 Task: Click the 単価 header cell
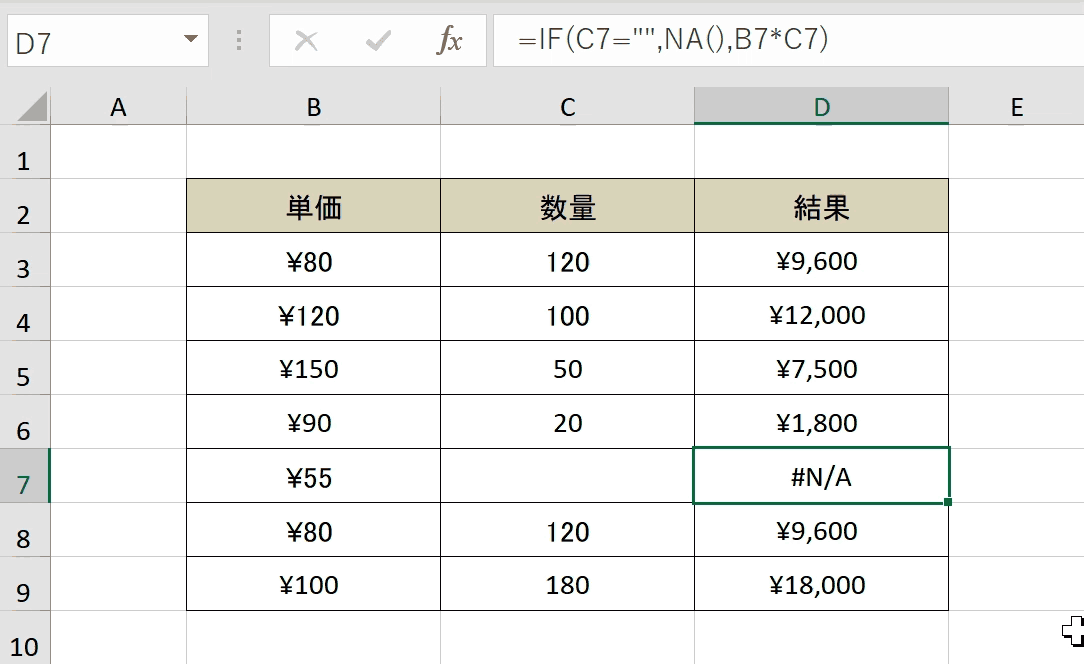tap(313, 206)
